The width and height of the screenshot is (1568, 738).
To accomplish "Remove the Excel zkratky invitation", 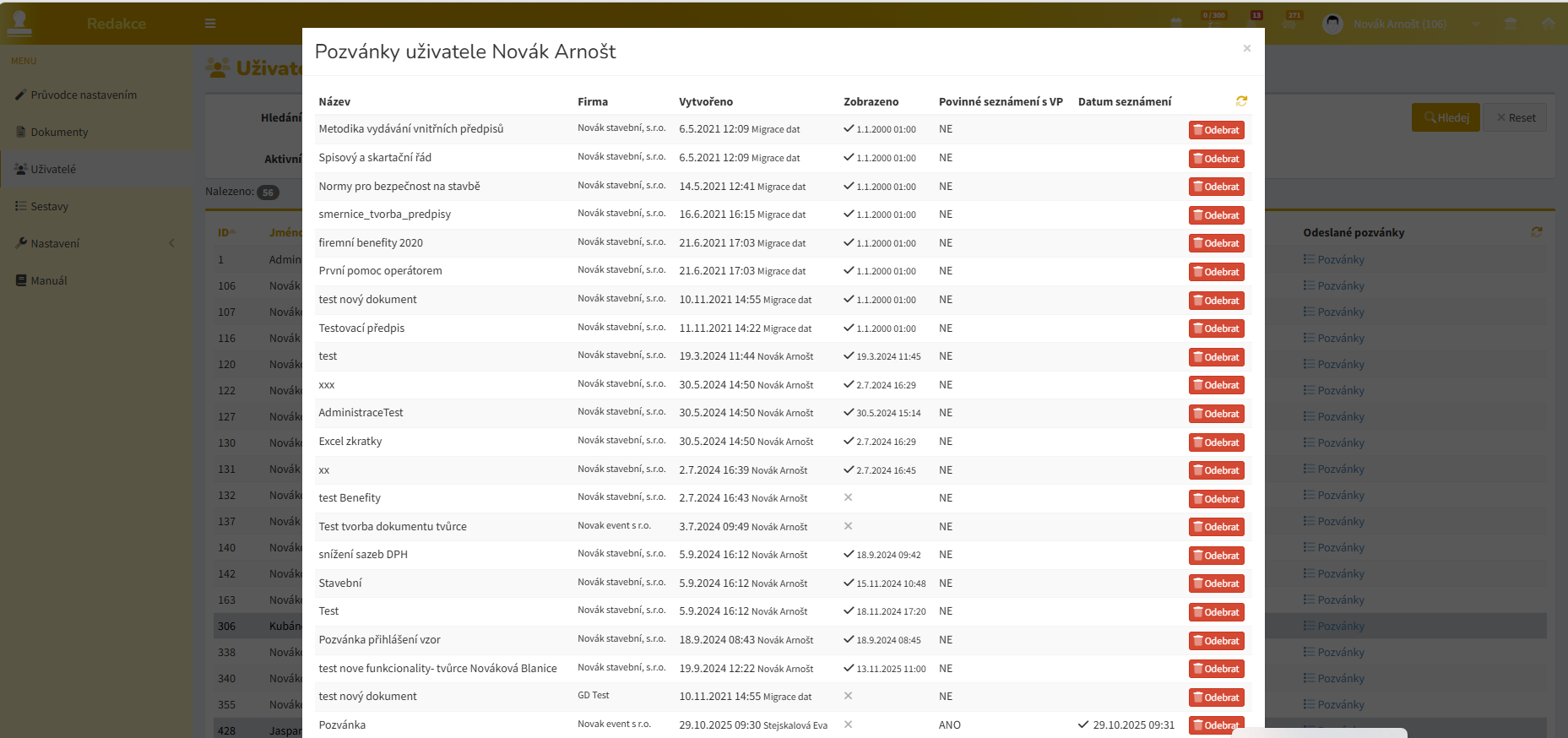I will (1216, 442).
